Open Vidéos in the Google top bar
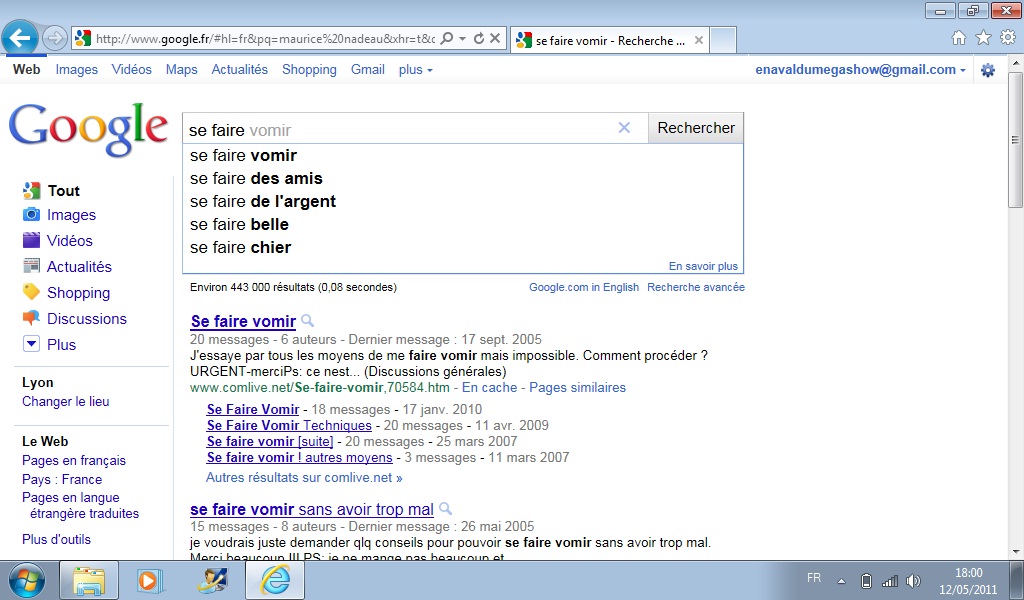Screen dimensions: 1024x600 pos(131,69)
